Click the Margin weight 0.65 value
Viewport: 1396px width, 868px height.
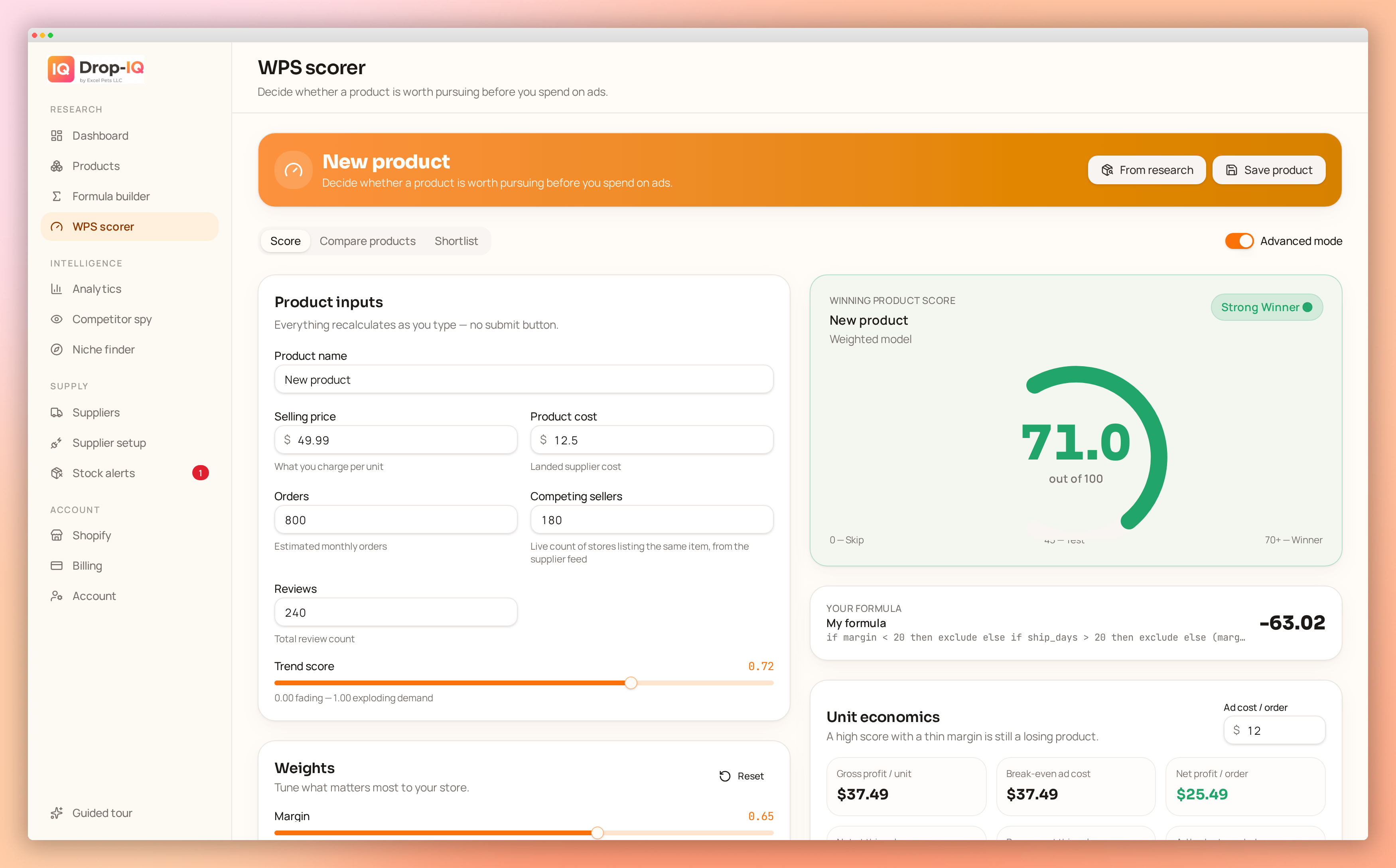pyautogui.click(x=761, y=816)
